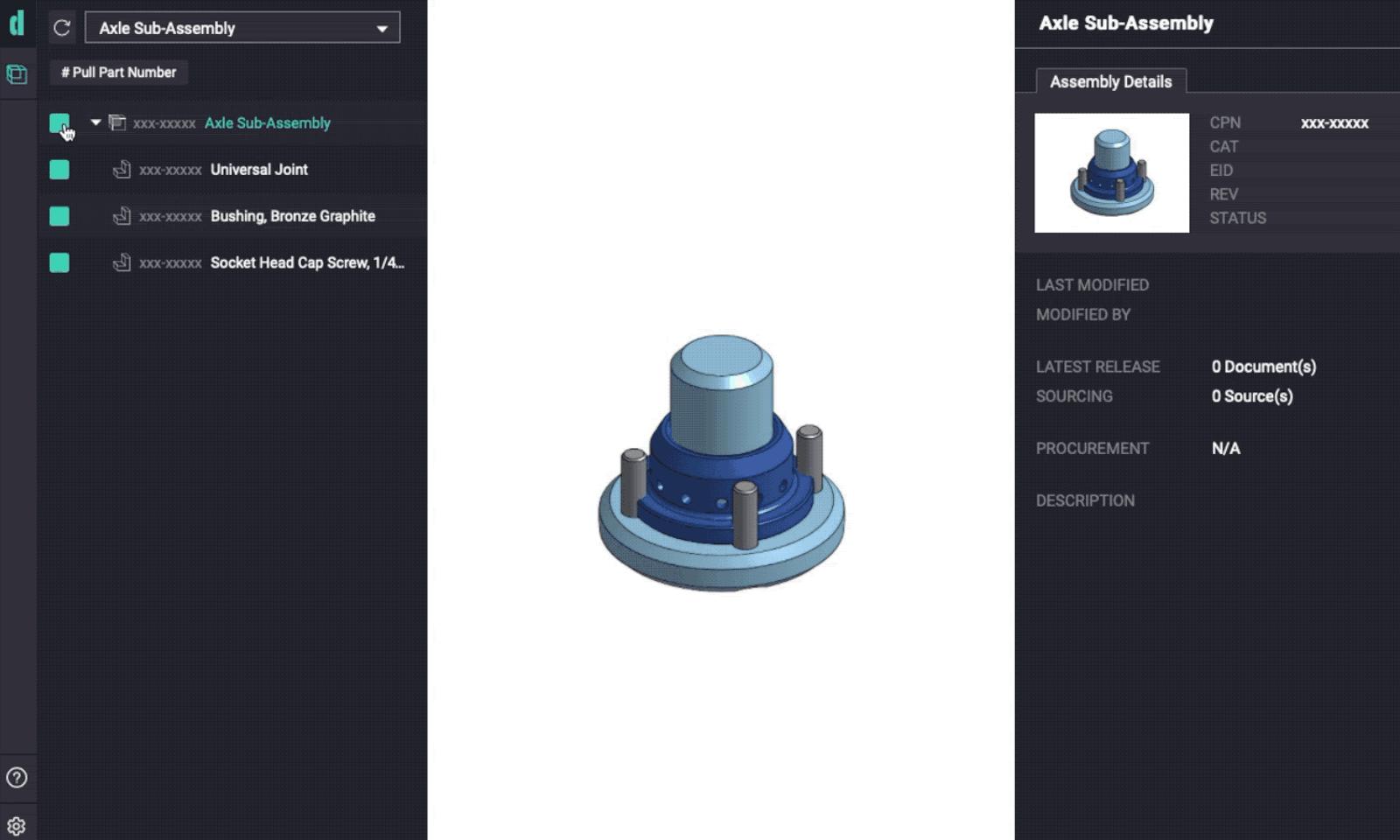This screenshot has width=1400, height=840.
Task: Collapse the Axle Sub-Assembly tree node
Action: [95, 122]
